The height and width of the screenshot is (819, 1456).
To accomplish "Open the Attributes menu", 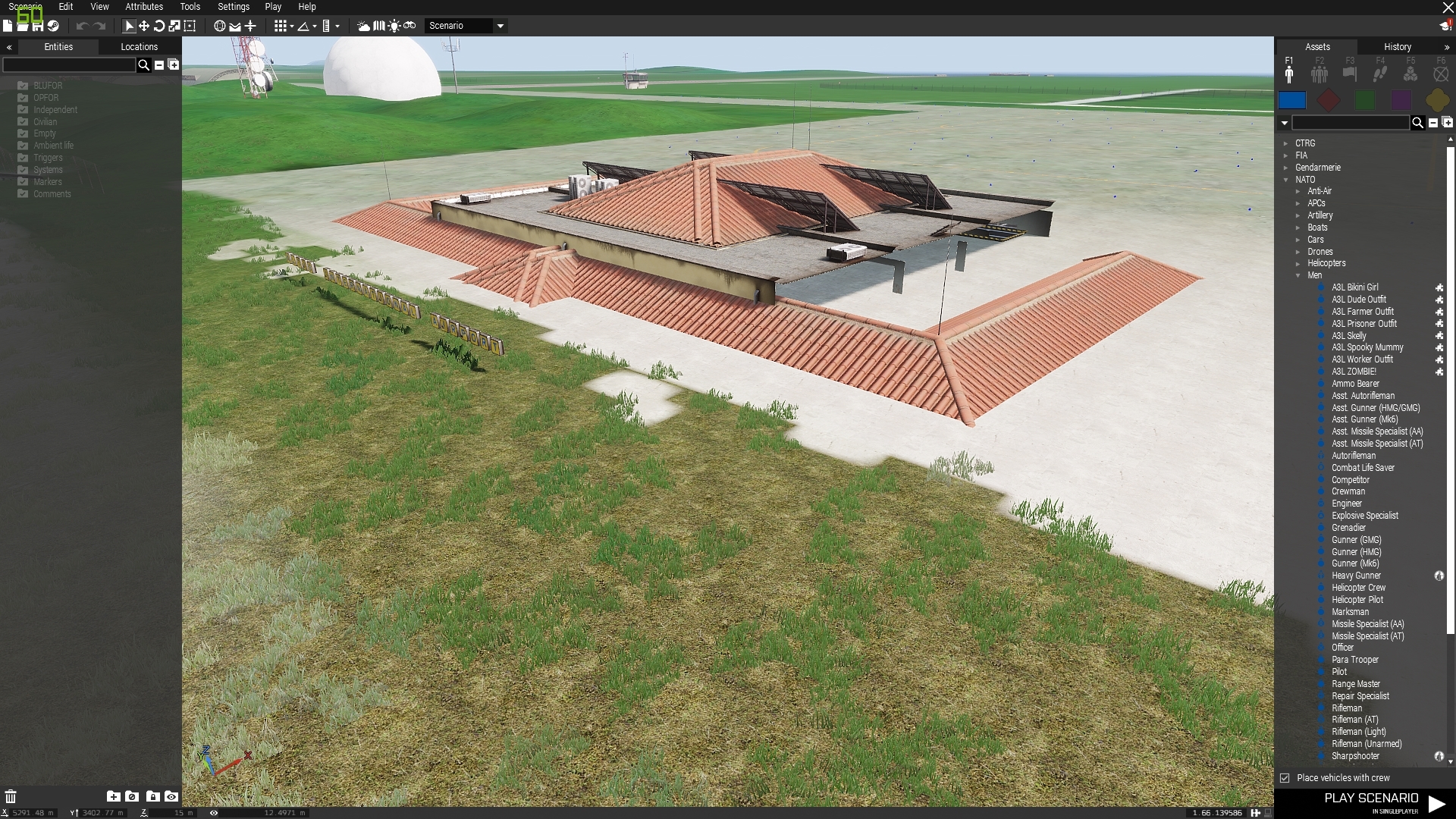I will coord(144,7).
